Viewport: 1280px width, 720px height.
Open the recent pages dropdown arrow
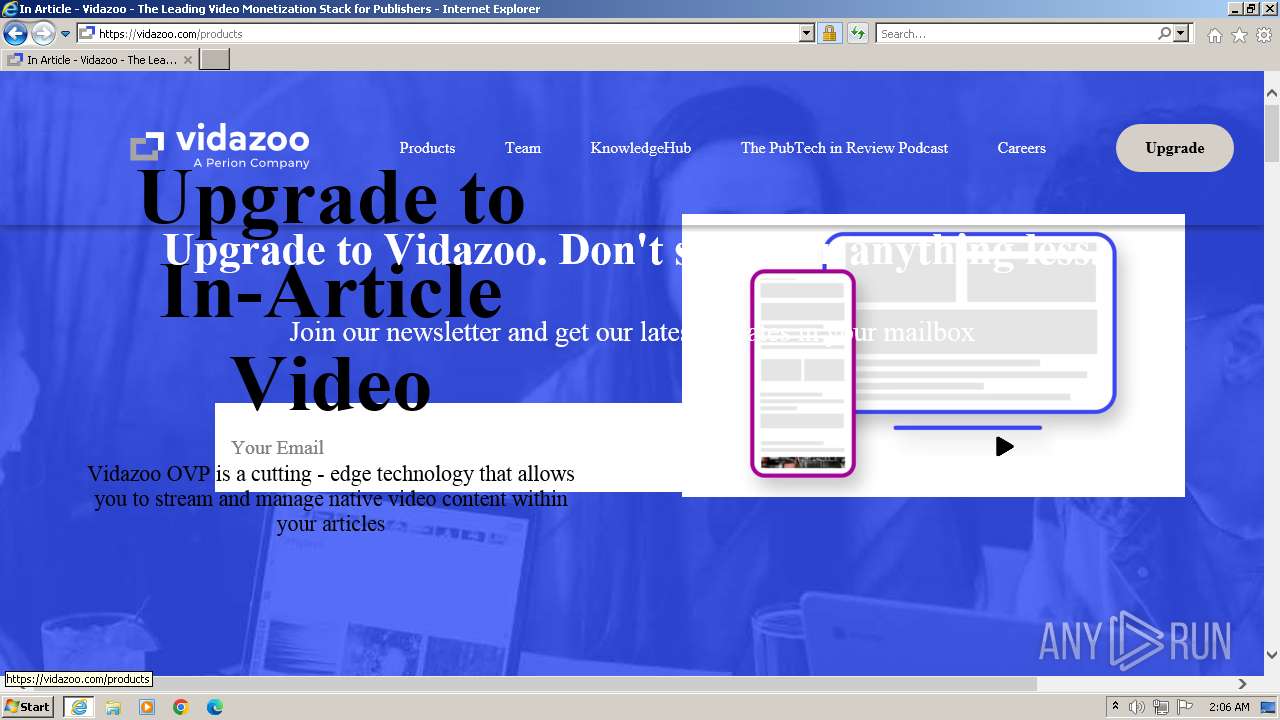click(x=66, y=34)
